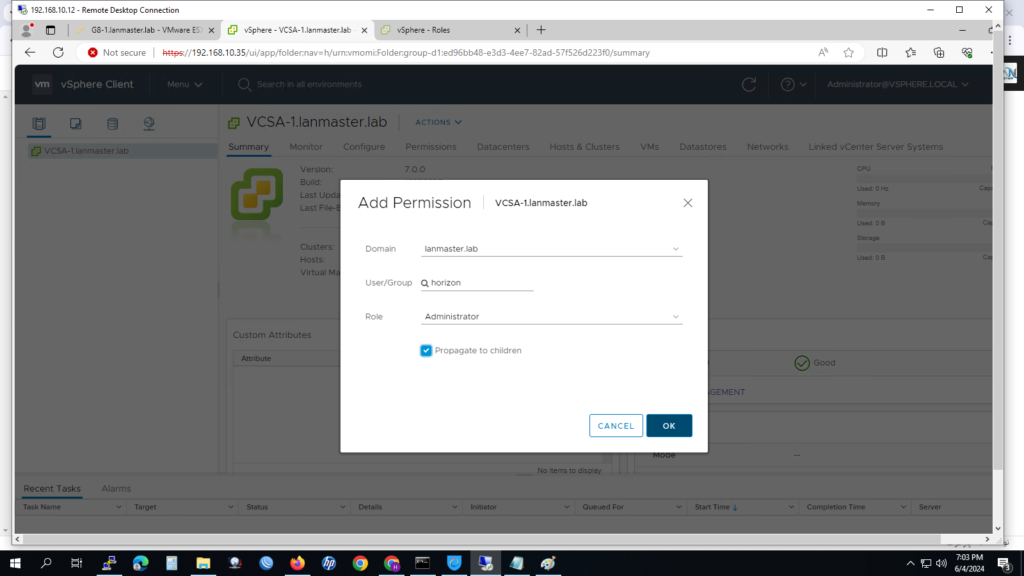This screenshot has height=576, width=1024.
Task: Open the browser Favorites list icon
Action: click(x=910, y=52)
